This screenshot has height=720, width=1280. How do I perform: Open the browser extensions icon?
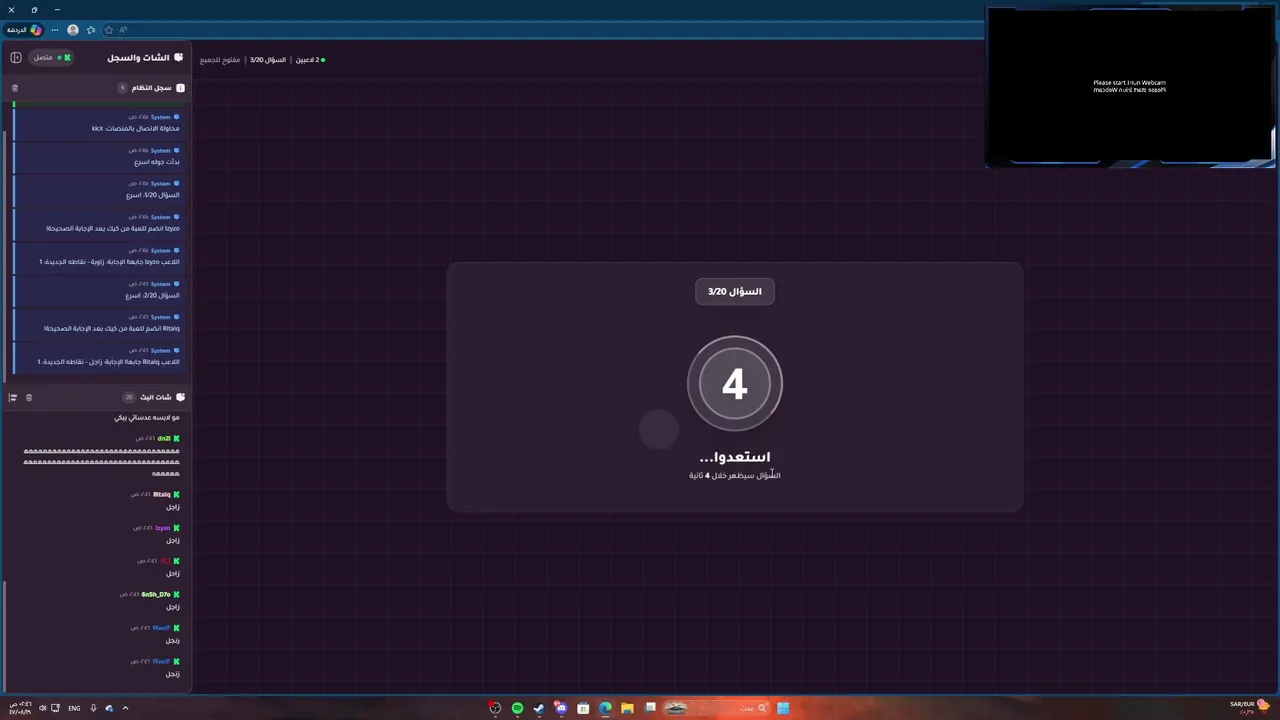91,30
